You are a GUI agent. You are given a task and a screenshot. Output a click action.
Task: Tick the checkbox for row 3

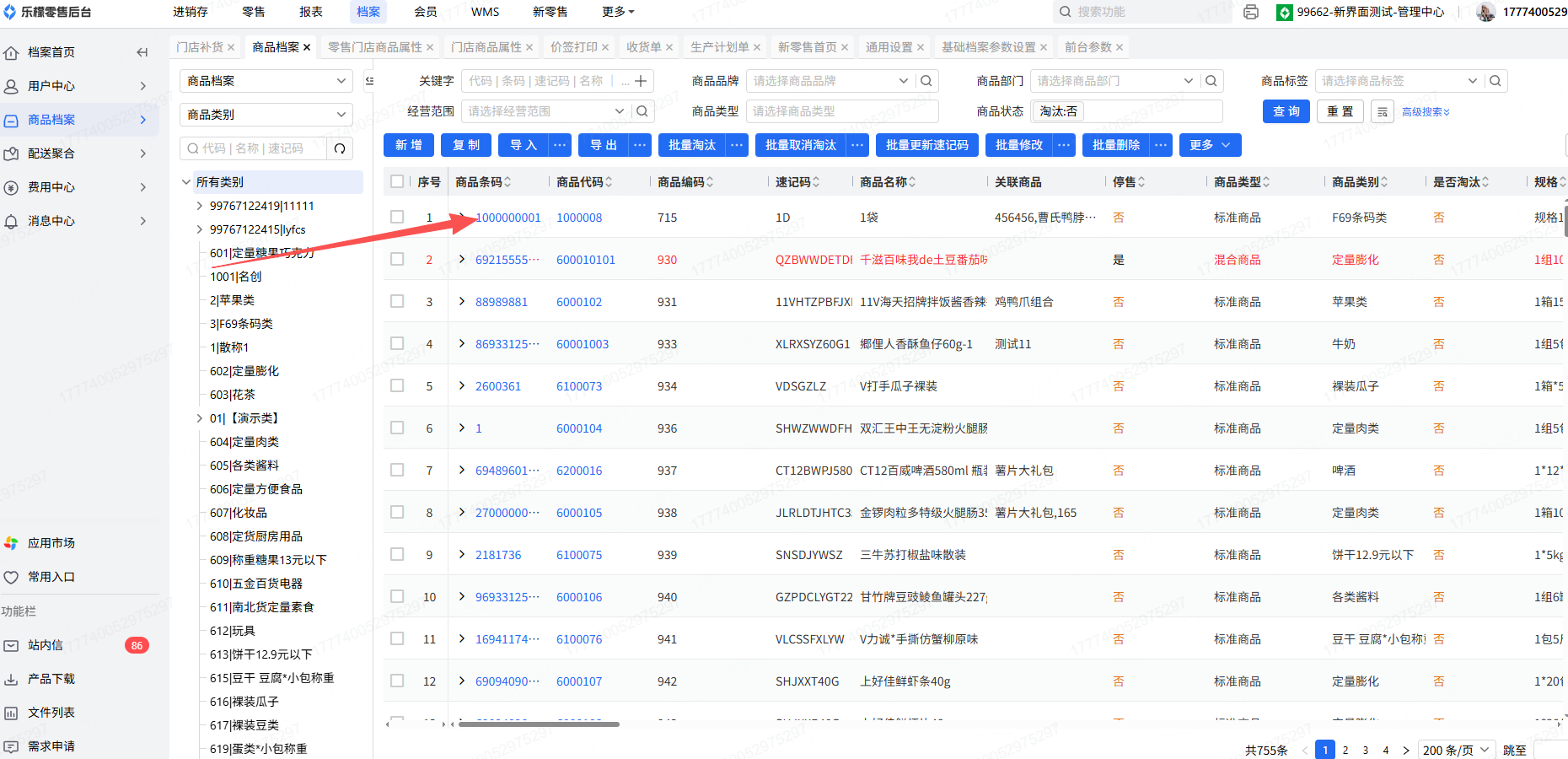(397, 302)
